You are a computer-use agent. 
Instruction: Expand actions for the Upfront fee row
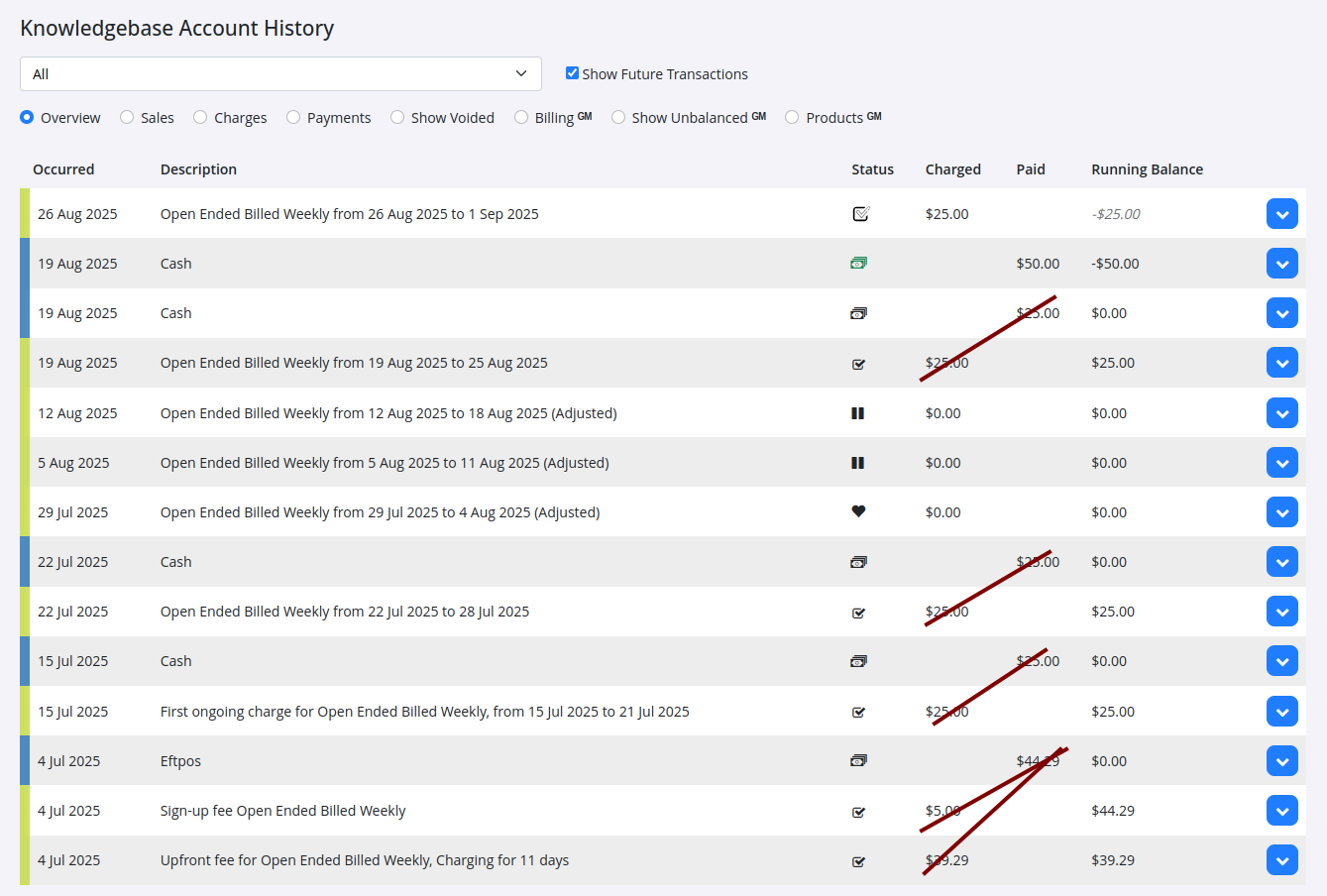point(1282,860)
